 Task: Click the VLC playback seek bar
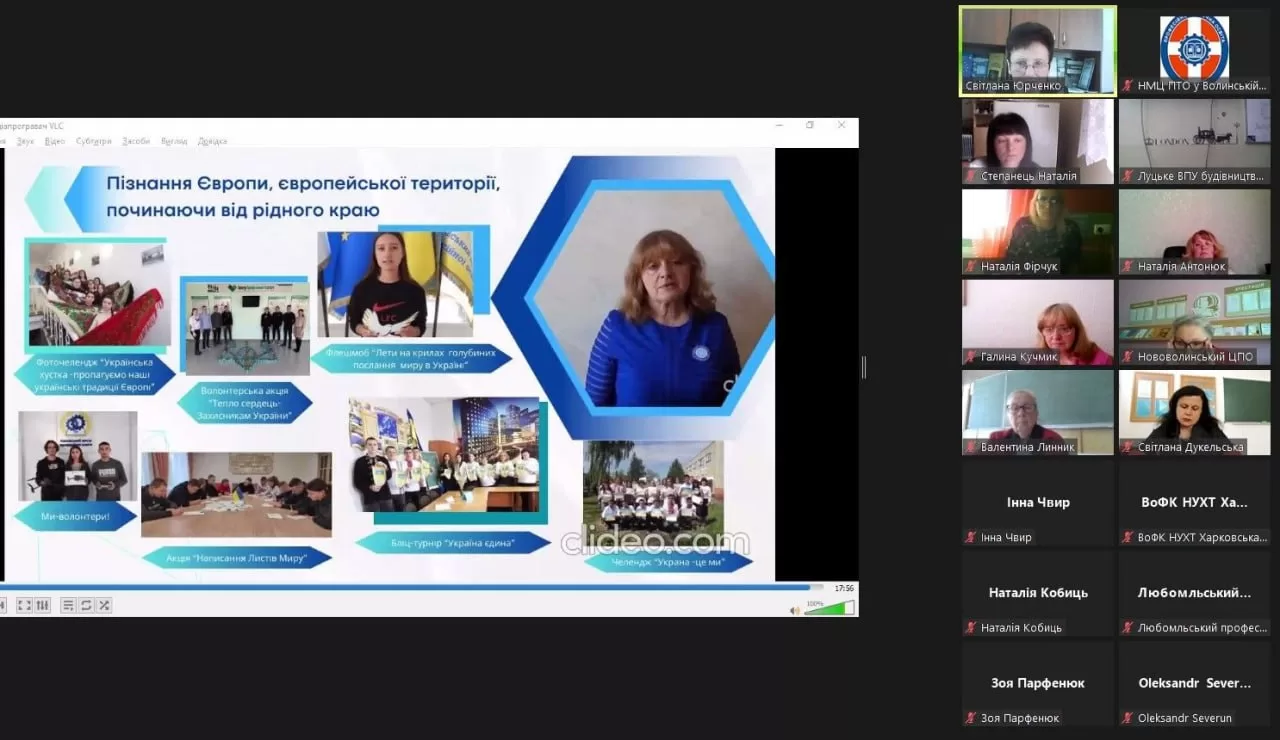[400, 588]
